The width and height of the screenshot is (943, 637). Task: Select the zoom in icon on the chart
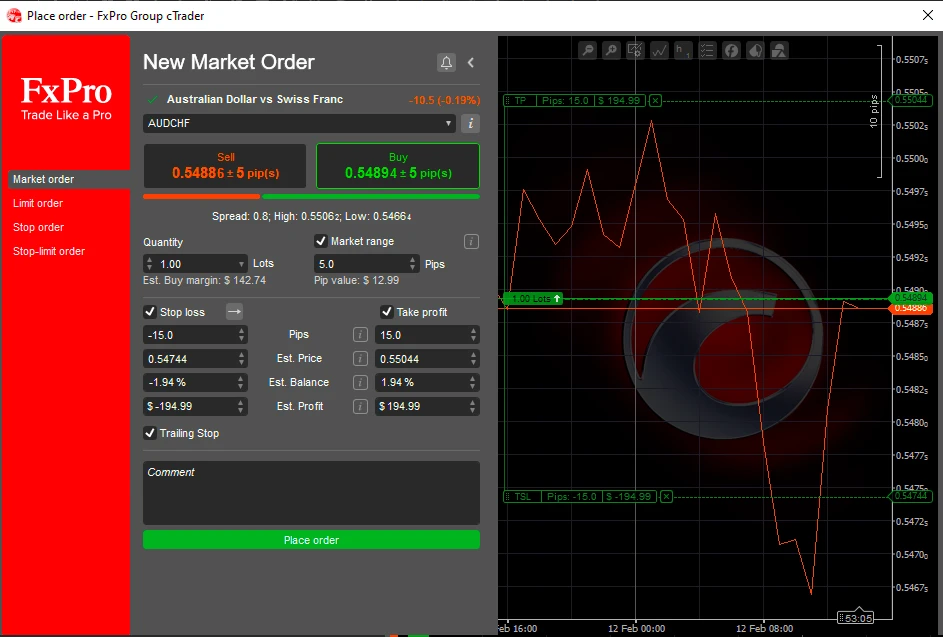pyautogui.click(x=612, y=50)
